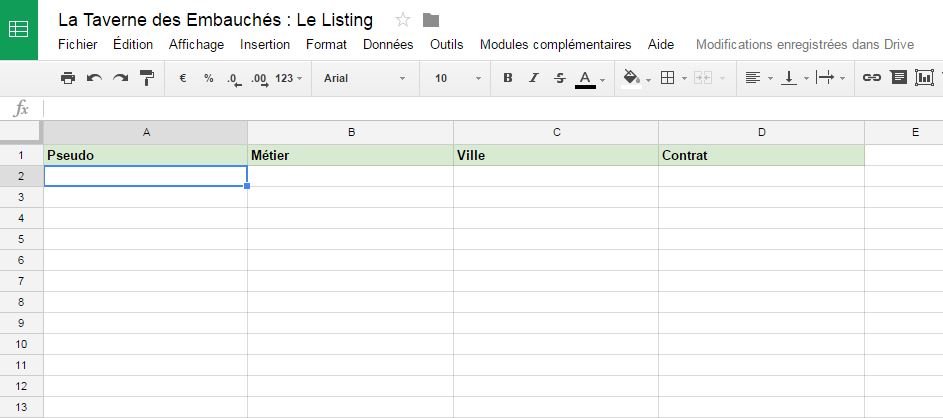Open the Données menu

[x=388, y=44]
